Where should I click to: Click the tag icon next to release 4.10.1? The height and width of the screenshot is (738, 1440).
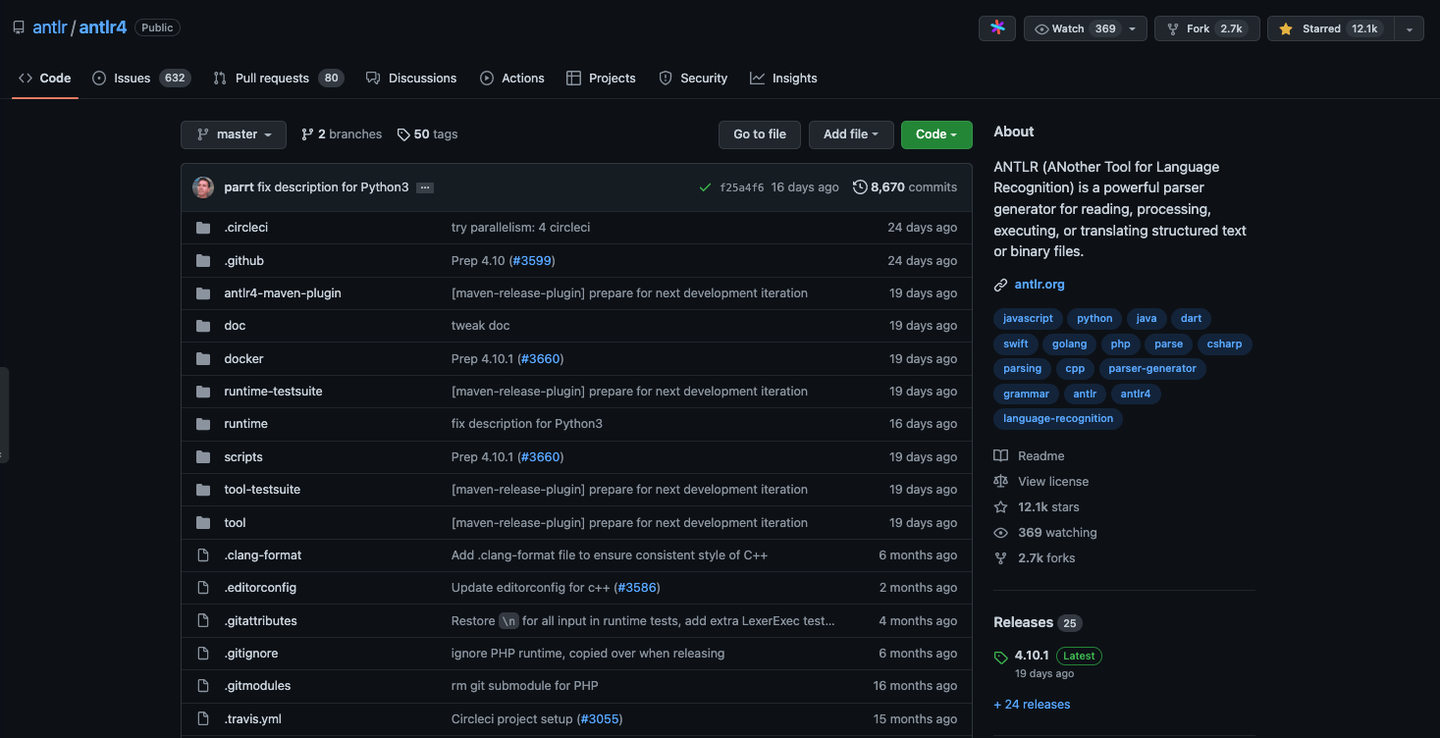coord(1000,656)
